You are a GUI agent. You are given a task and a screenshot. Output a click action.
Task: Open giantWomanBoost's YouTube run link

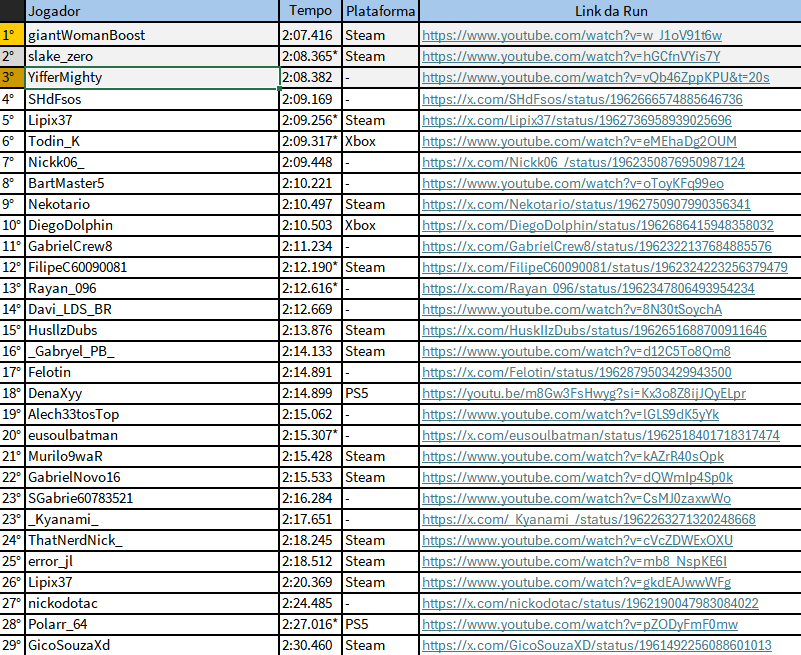pyautogui.click(x=572, y=35)
